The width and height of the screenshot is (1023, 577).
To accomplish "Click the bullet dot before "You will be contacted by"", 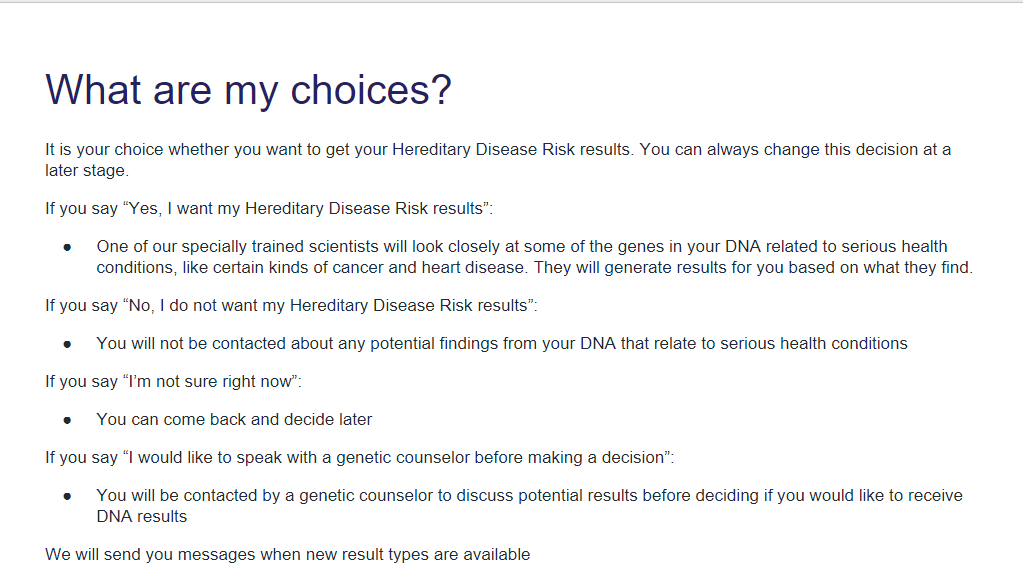I will pyautogui.click(x=68, y=496).
